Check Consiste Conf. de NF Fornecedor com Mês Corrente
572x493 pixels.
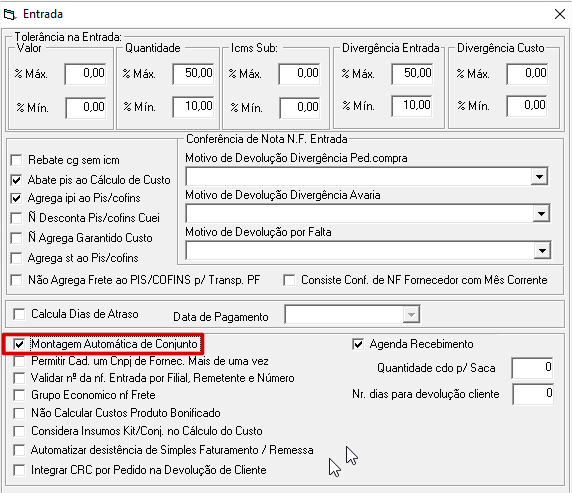[289, 280]
